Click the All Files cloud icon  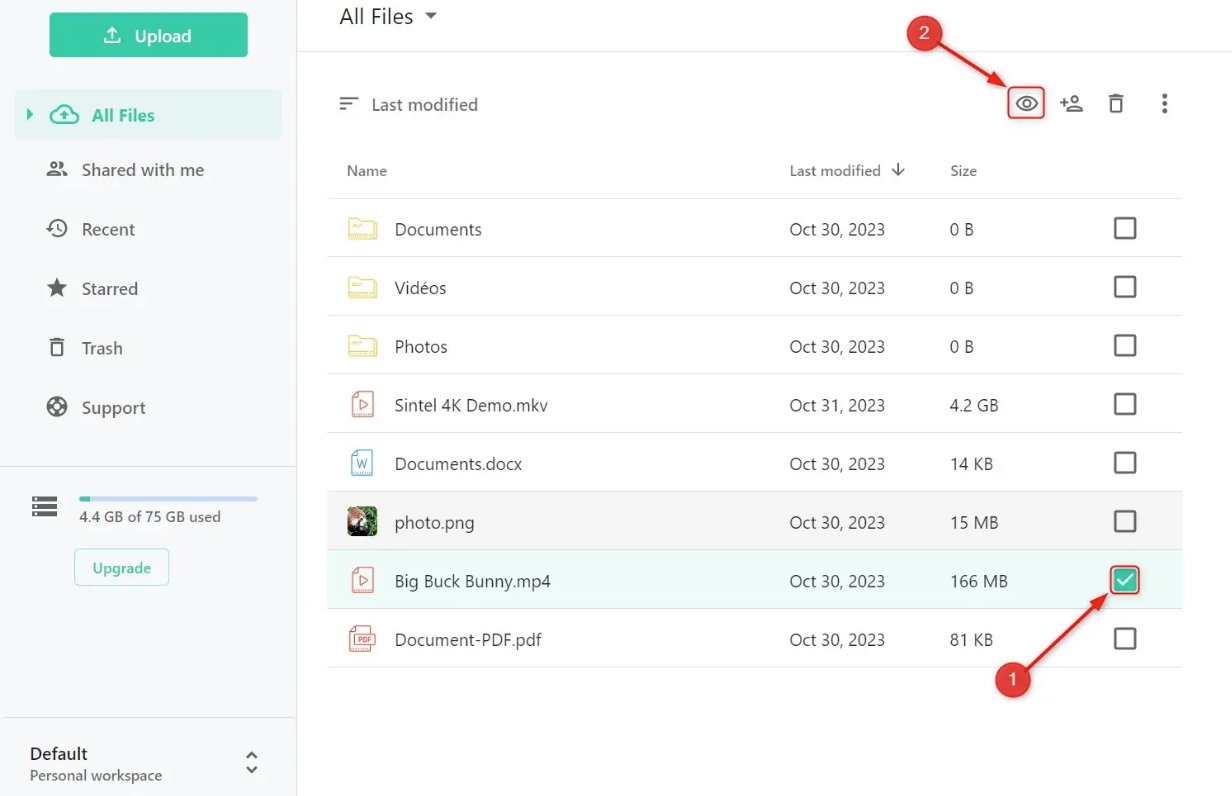click(64, 115)
